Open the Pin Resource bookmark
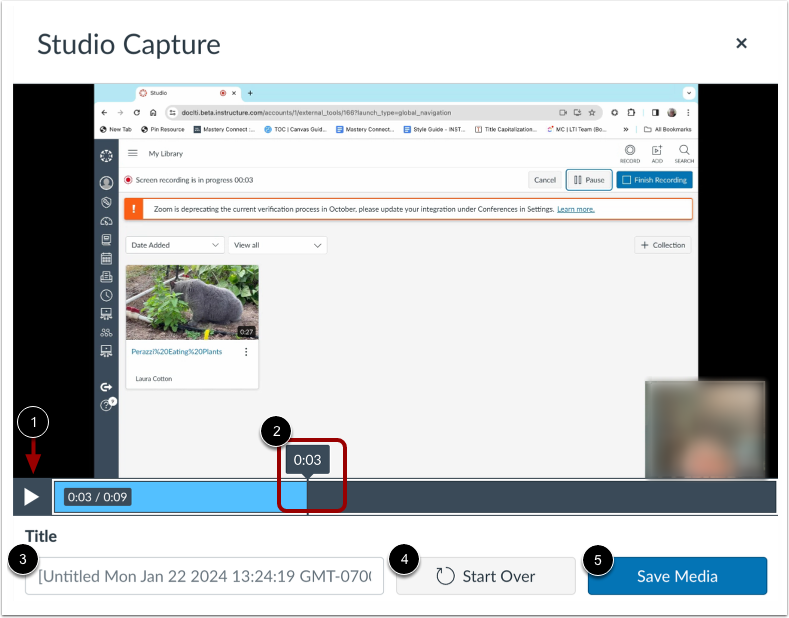The width and height of the screenshot is (789, 618). pyautogui.click(x=163, y=129)
